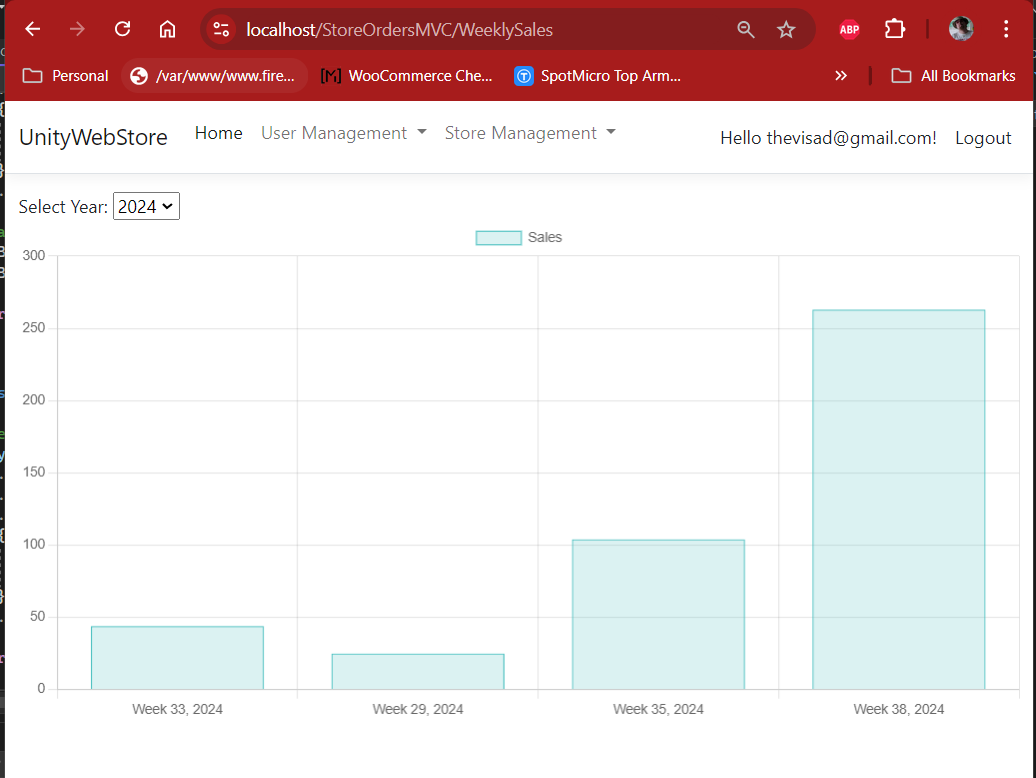
Task: Go to the Home nav link
Action: click(218, 133)
